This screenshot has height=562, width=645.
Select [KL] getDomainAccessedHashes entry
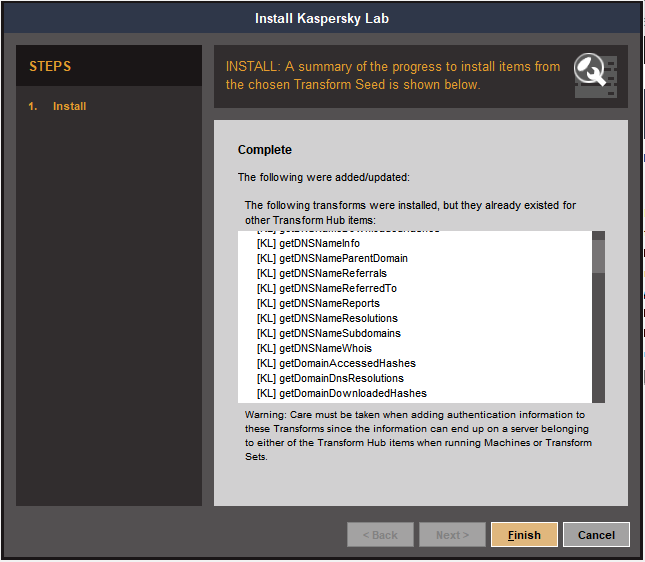(x=336, y=363)
